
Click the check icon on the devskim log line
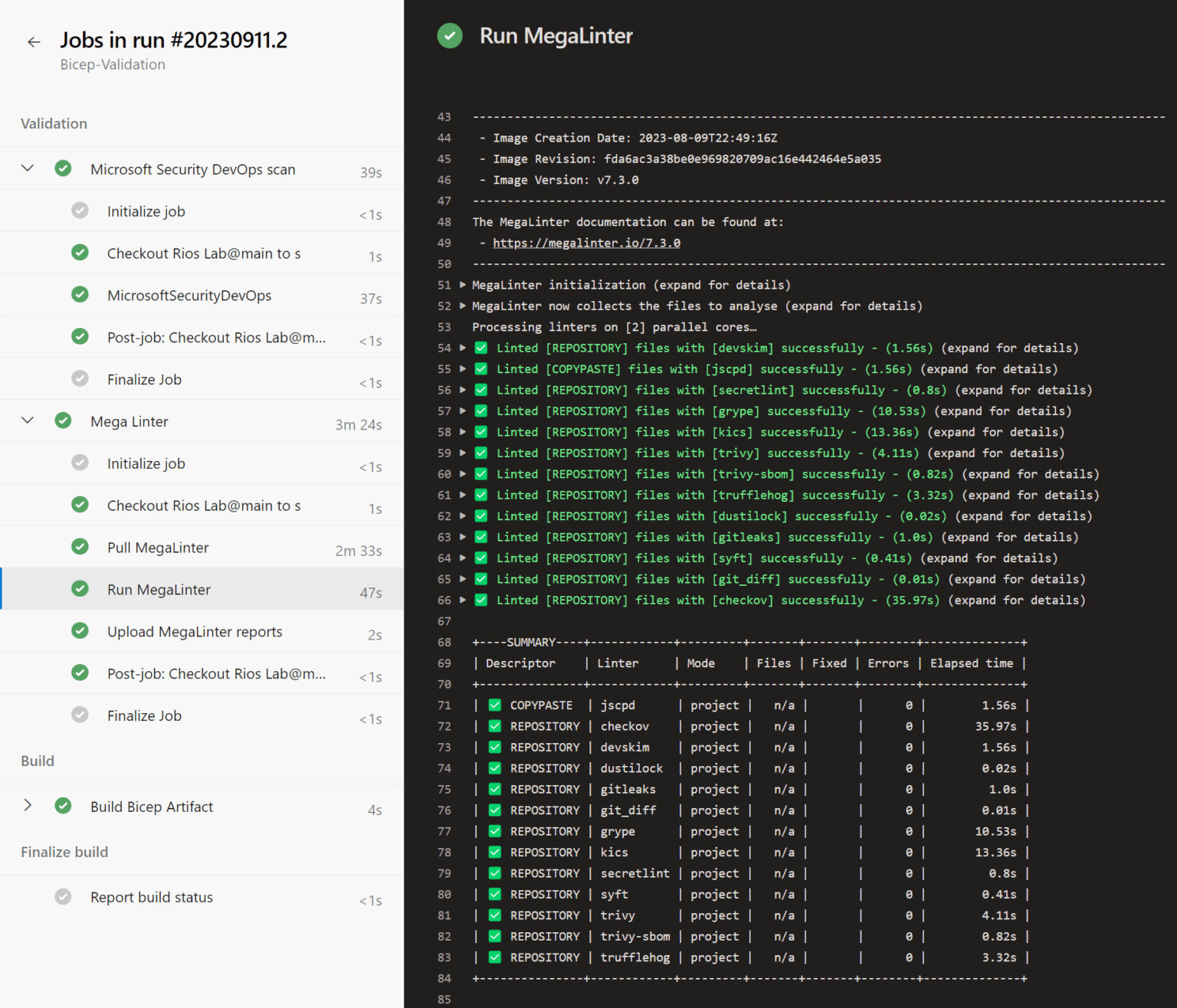(480, 348)
